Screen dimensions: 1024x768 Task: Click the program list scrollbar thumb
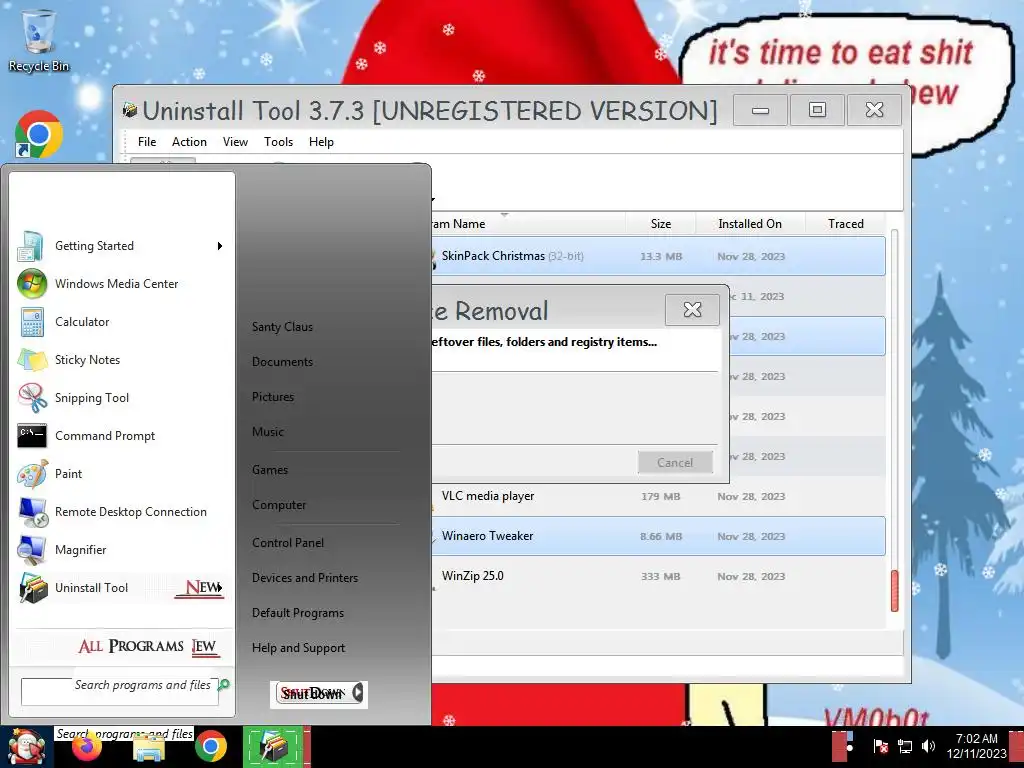[x=894, y=591]
